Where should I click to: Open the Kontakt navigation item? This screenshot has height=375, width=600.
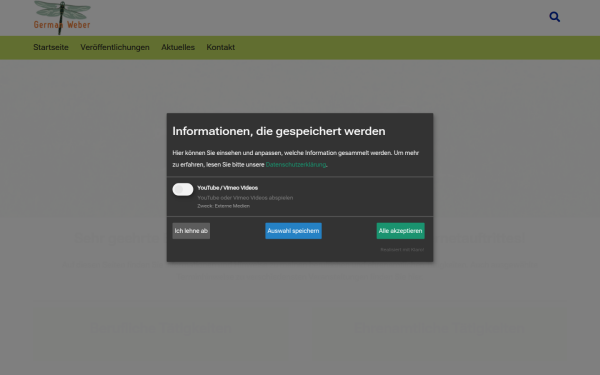click(220, 47)
